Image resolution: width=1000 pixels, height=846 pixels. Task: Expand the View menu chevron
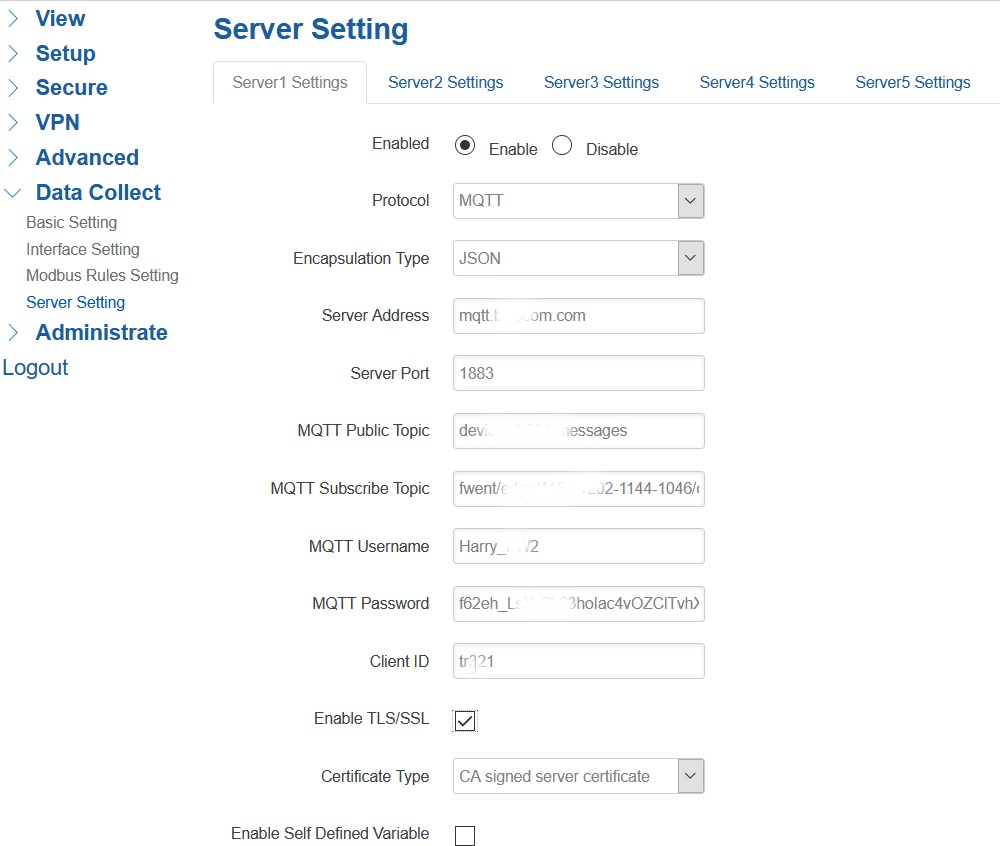tap(13, 19)
